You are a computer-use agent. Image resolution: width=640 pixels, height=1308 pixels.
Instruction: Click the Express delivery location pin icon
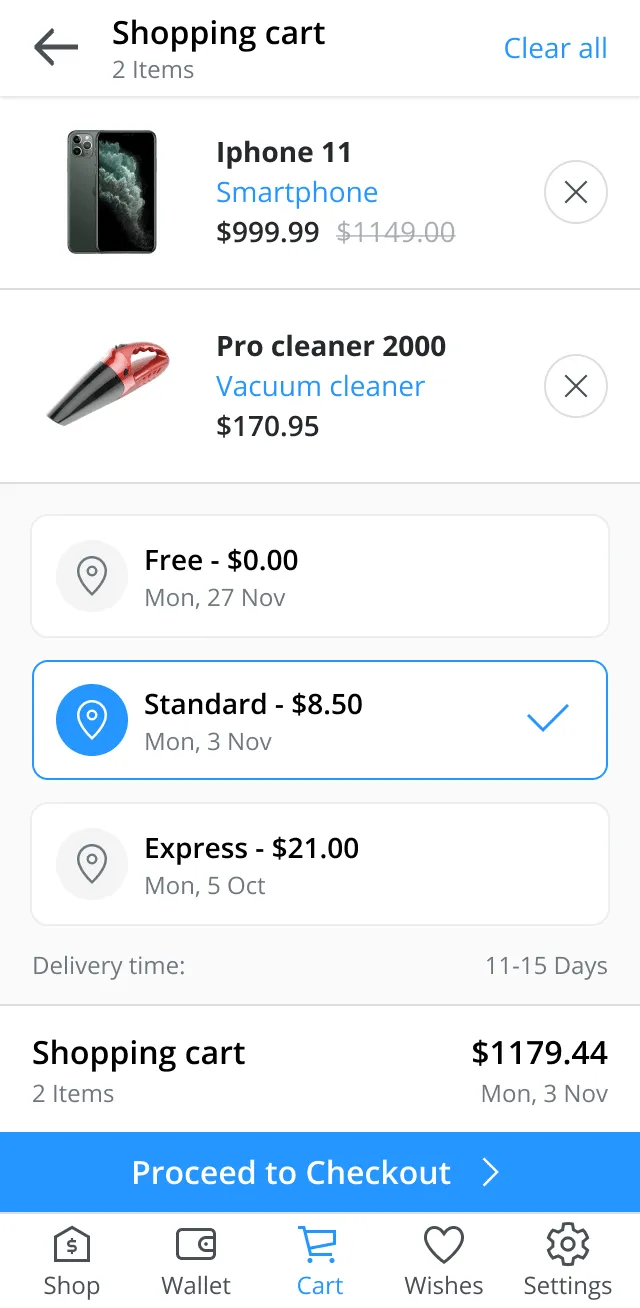point(92,864)
